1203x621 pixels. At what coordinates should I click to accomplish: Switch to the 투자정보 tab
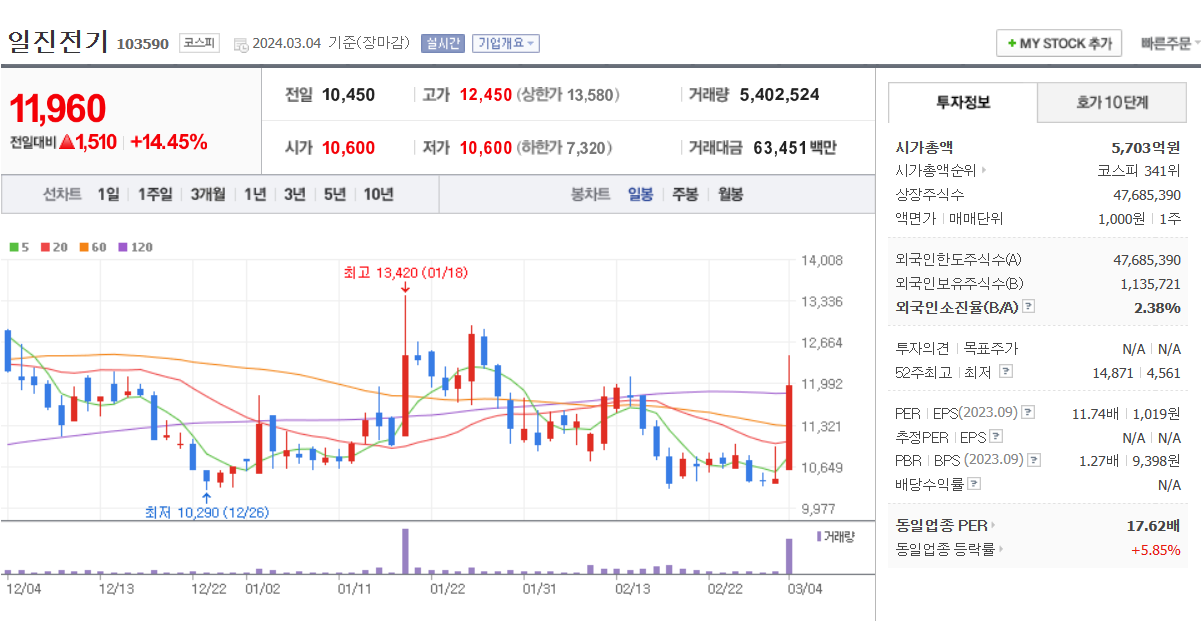point(963,102)
